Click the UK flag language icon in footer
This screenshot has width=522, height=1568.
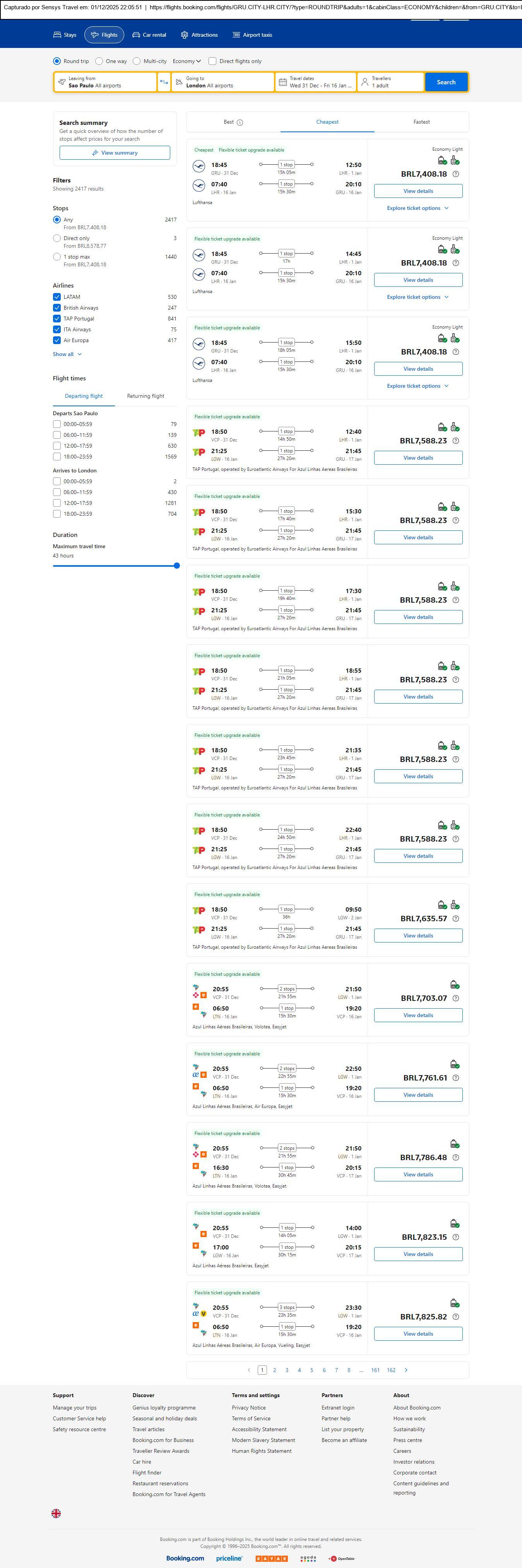(56, 1513)
